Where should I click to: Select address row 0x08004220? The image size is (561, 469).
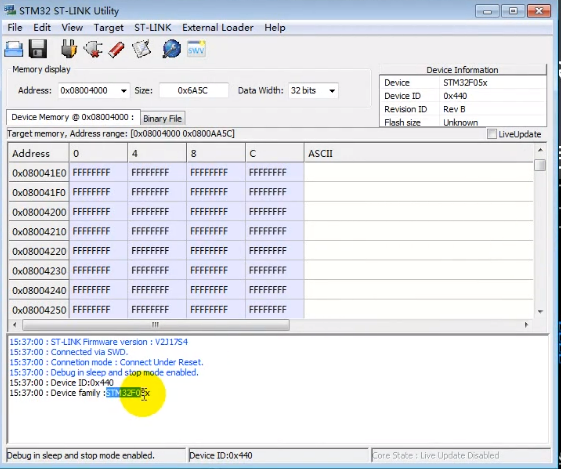tap(39, 251)
